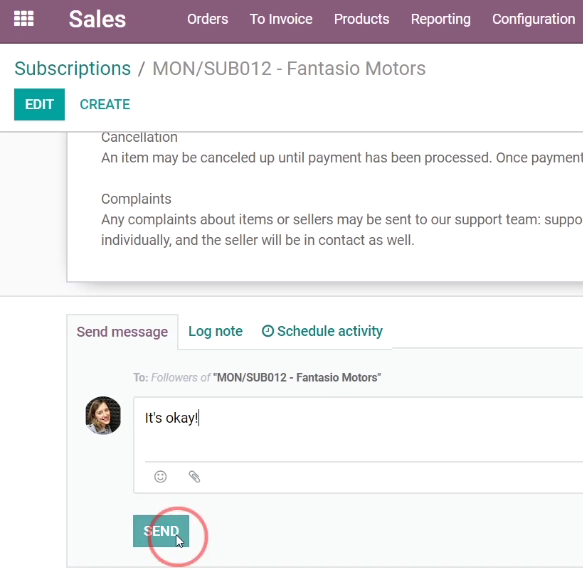Image resolution: width=583 pixels, height=570 pixels.
Task: Open the Configuration menu
Action: pos(534,19)
